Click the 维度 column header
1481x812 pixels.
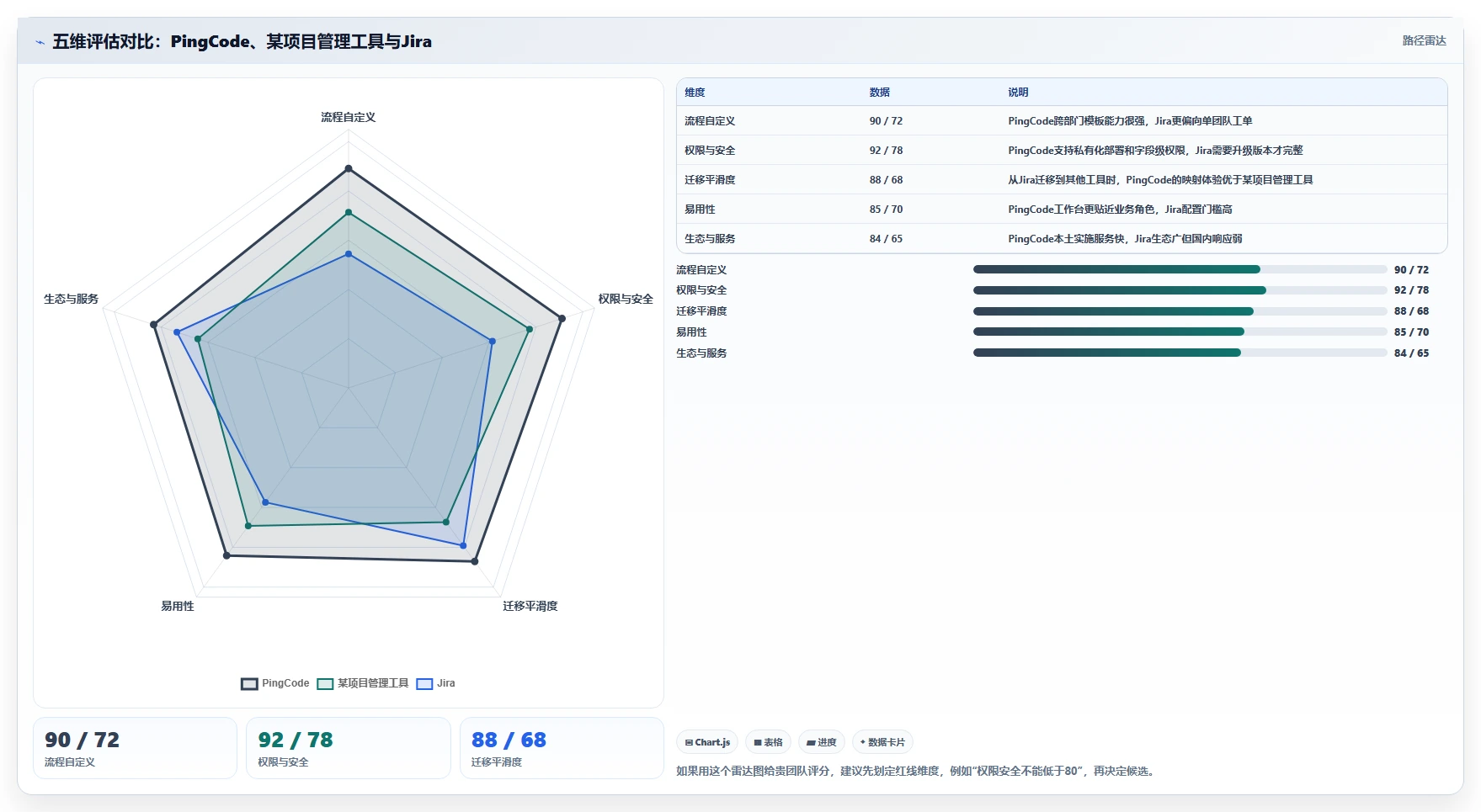(695, 93)
